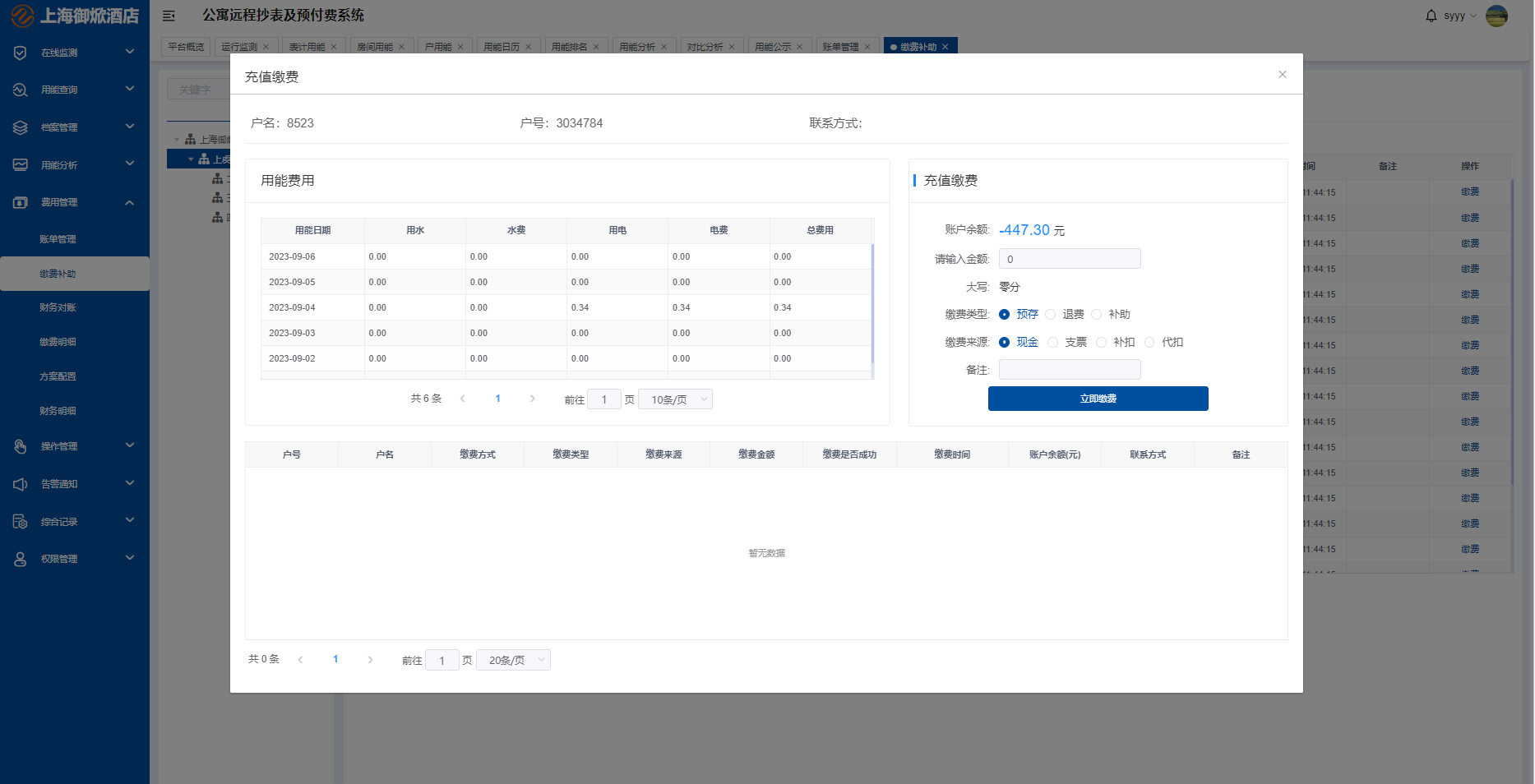This screenshot has width=1535, height=784.
Task: Select the 退费 payment type radio
Action: point(1051,315)
